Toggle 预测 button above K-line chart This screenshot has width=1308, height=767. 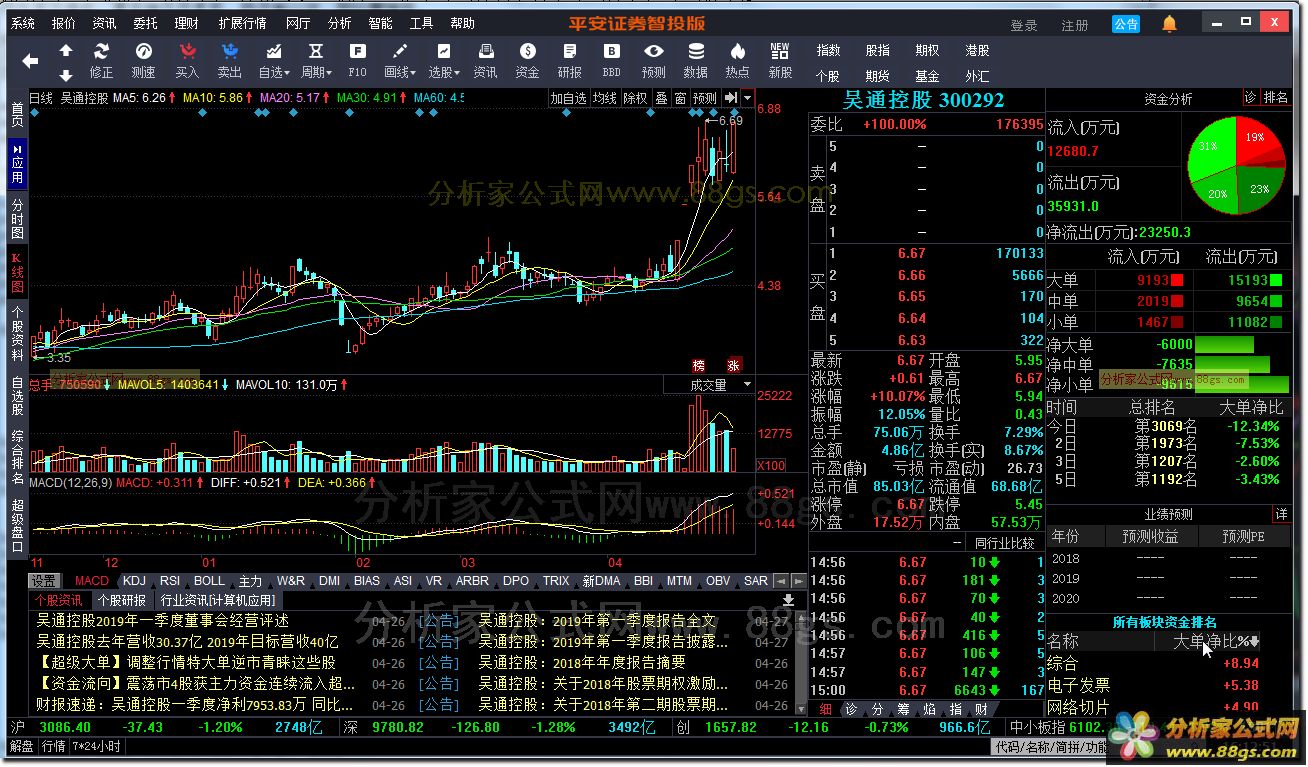click(x=705, y=98)
